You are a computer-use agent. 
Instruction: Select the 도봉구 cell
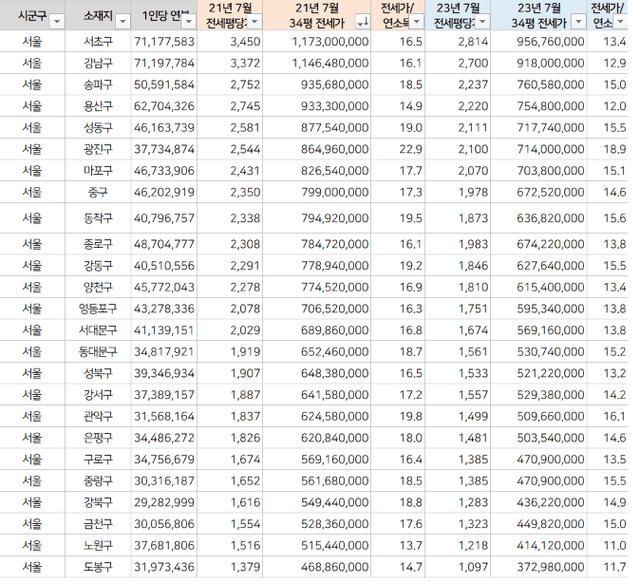click(98, 567)
